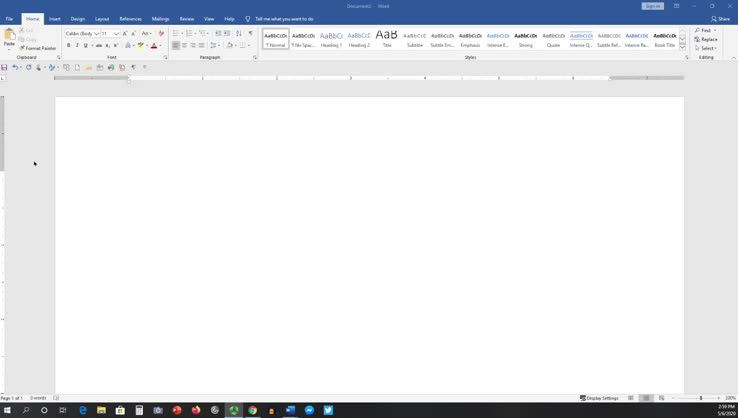The image size is (738, 418).
Task: Apply text highlight color
Action: (140, 46)
